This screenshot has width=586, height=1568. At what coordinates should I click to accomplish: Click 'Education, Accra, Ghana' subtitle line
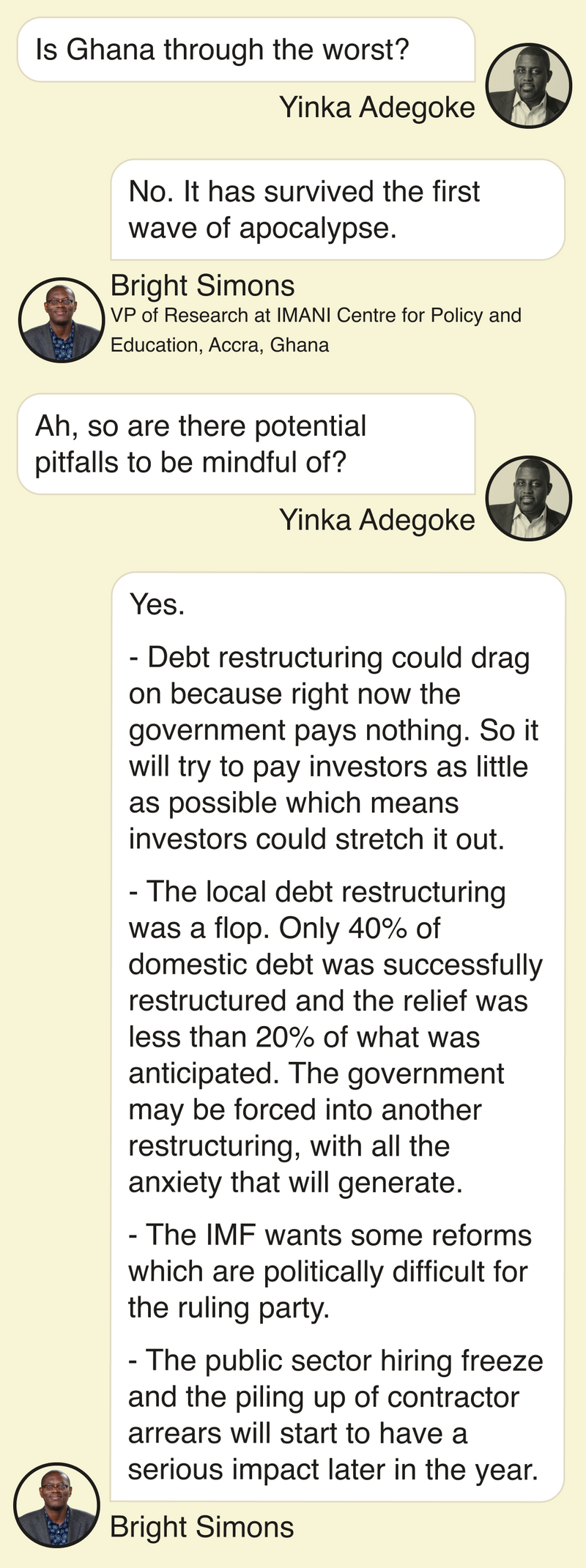click(x=220, y=345)
